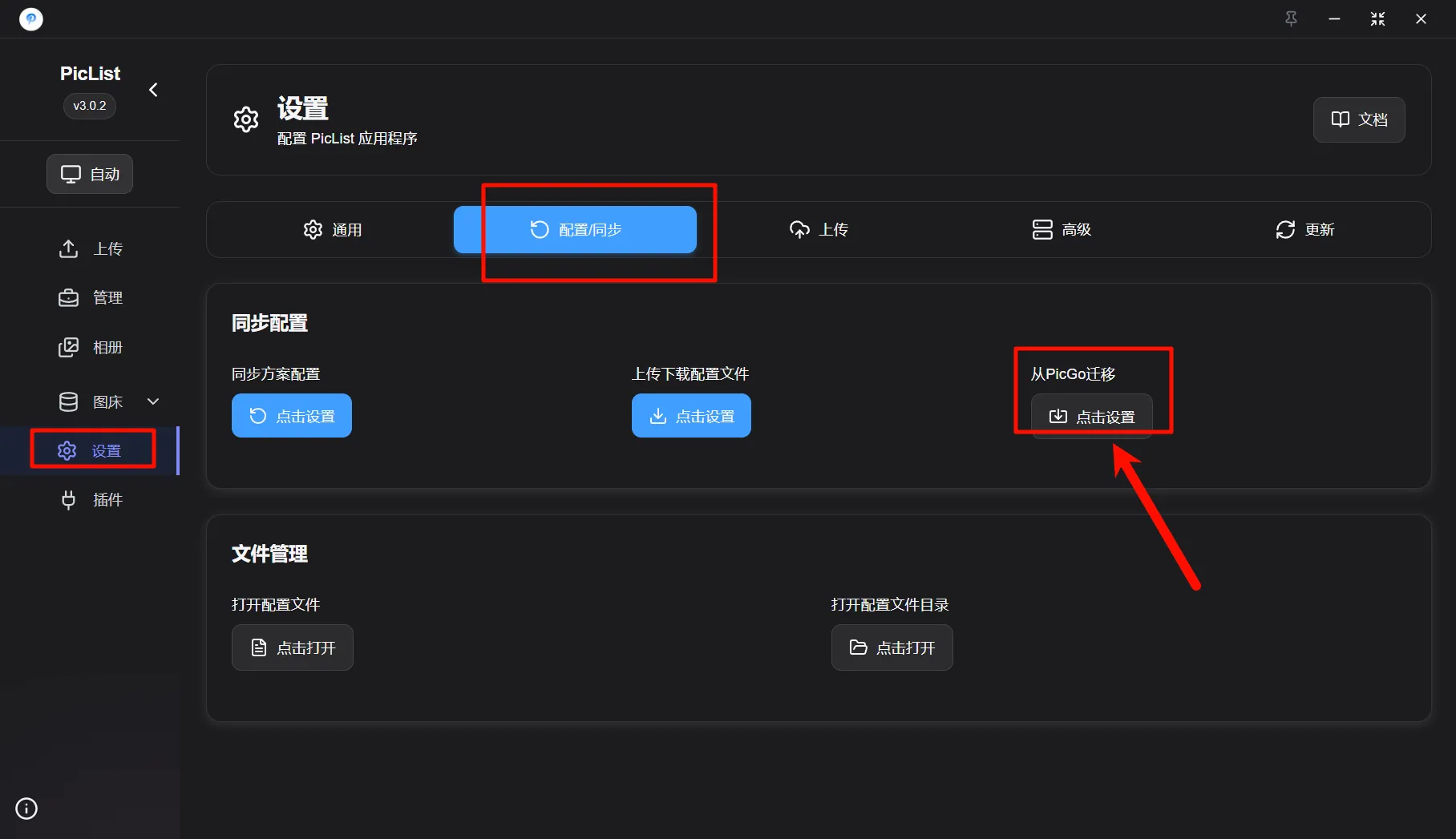Close the PicList window
The image size is (1456, 839).
point(1421,18)
